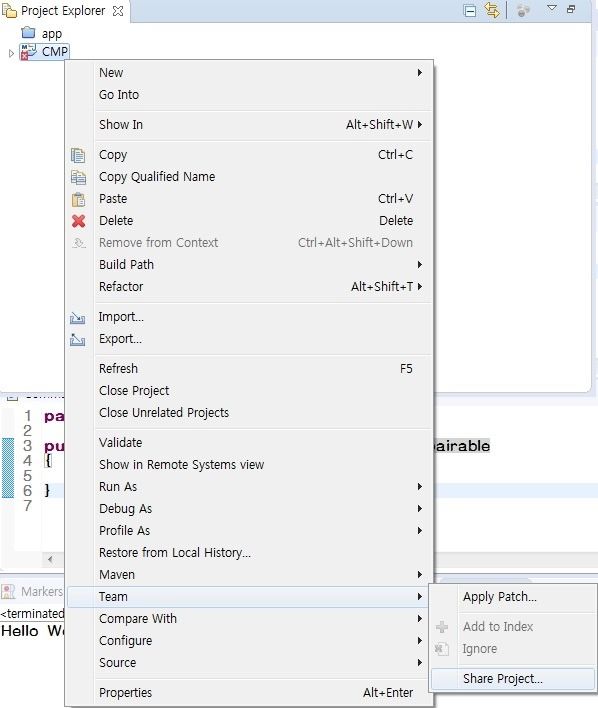Viewport: 598px width, 708px height.
Task: Choose Share Project... in Team submenu
Action: (513, 679)
